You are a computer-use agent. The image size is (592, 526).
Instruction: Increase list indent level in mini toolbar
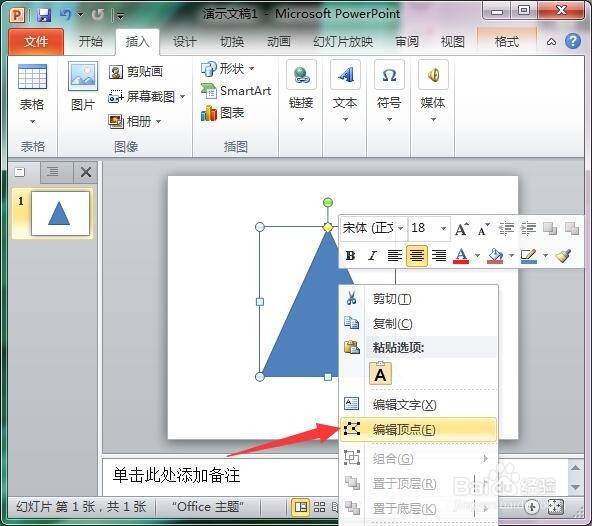click(x=528, y=228)
